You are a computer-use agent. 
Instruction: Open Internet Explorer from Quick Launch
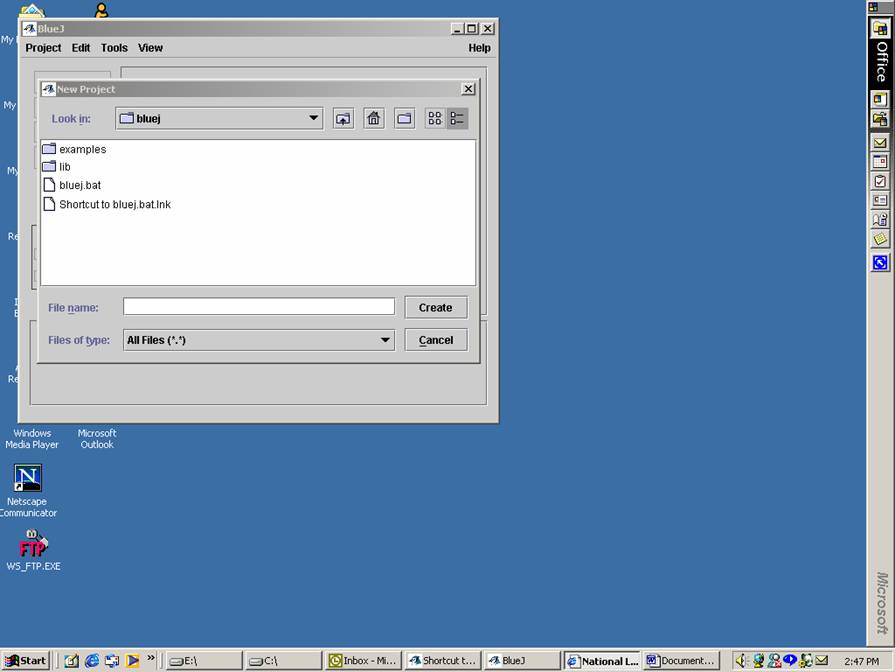pyautogui.click(x=92, y=661)
